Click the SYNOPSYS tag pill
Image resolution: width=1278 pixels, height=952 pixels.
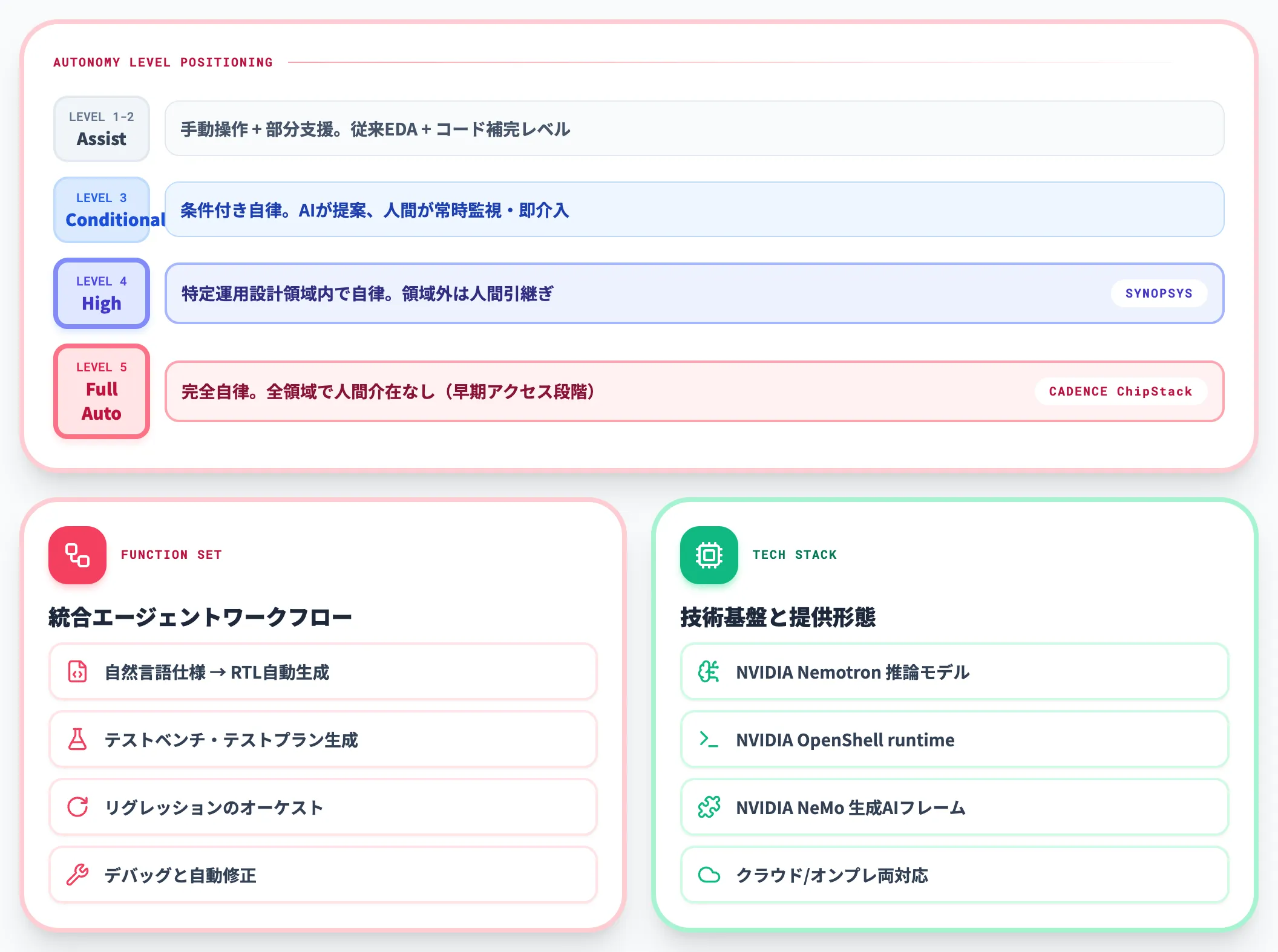[1159, 293]
